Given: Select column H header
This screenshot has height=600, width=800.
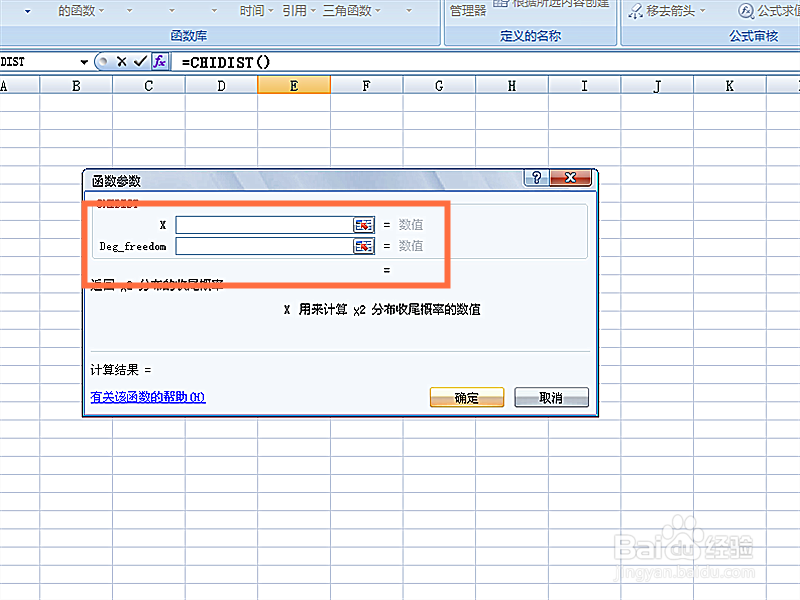Looking at the screenshot, I should pos(512,86).
